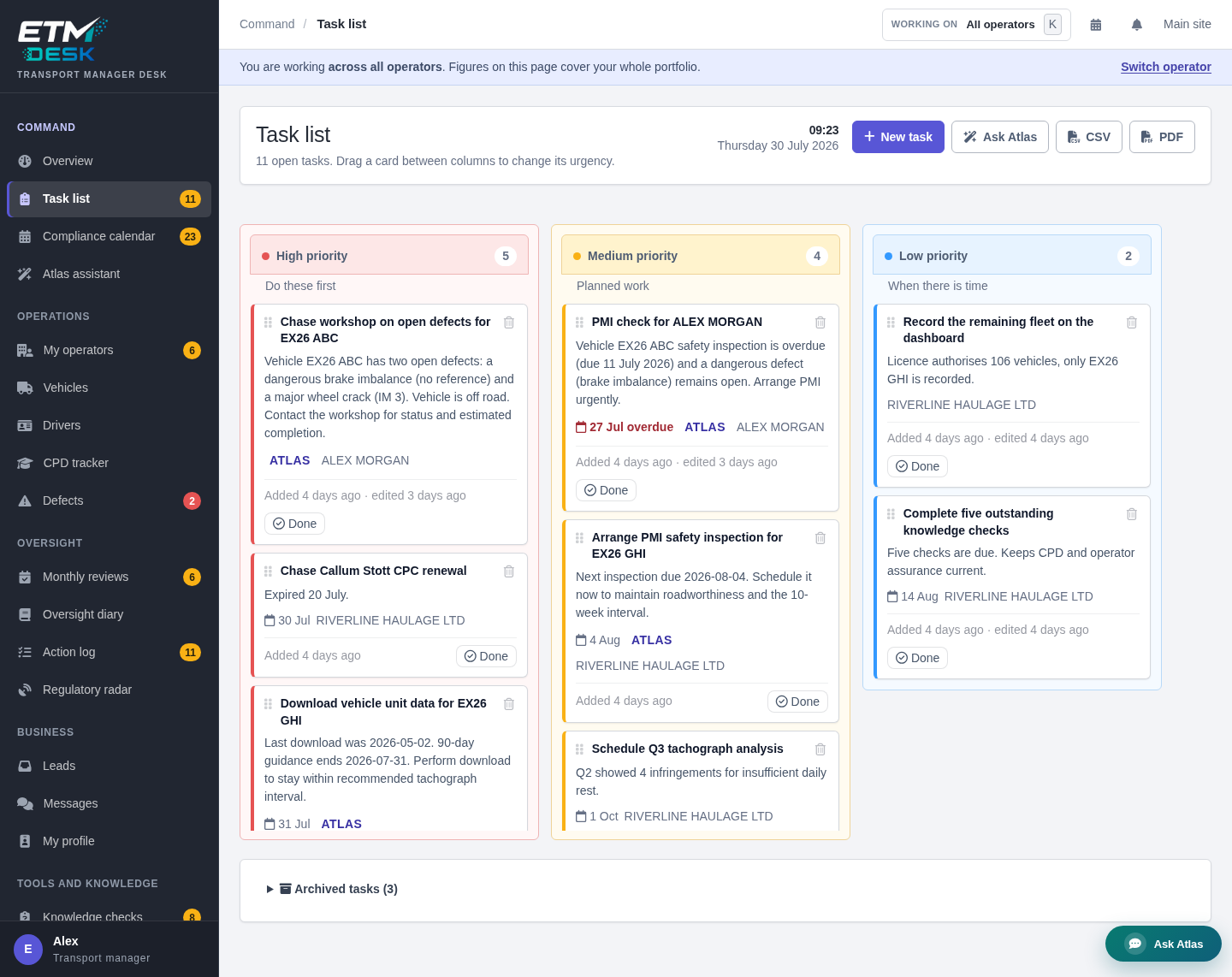
Task: Click the '30 Jul' due date on CPC renewal card
Action: coord(287,620)
